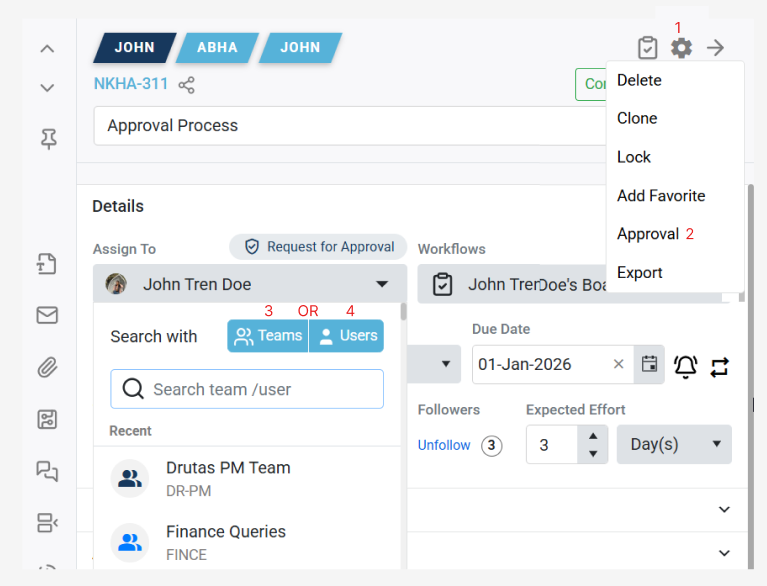
Task: Increase the Expected Effort value
Action: [593, 436]
